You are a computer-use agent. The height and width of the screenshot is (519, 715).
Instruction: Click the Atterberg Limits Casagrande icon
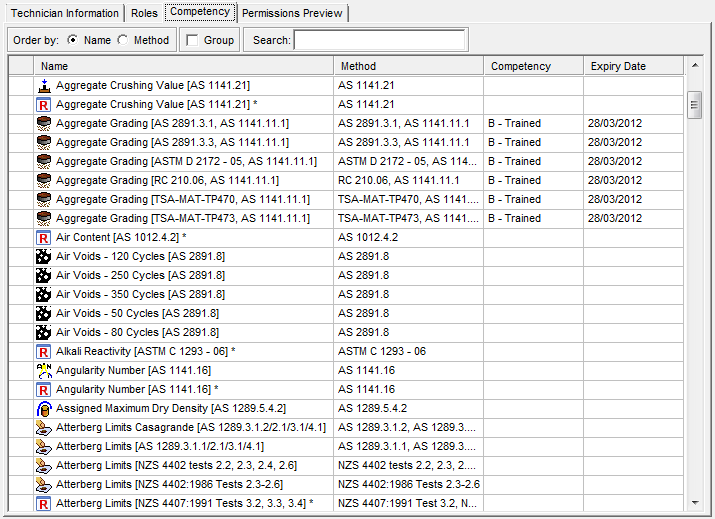[x=43, y=428]
